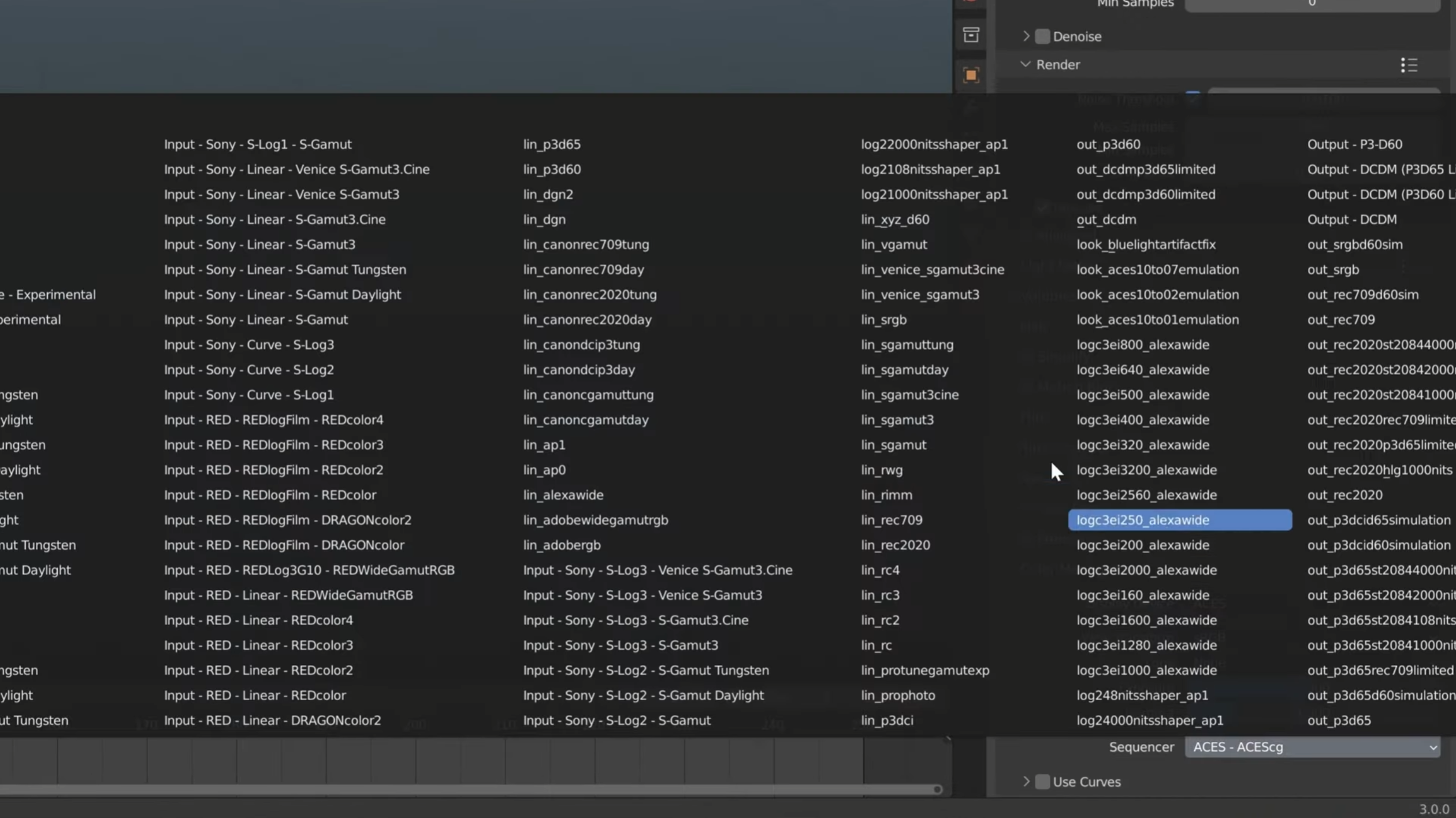
Task: Select logc3ei200_alexawide entry
Action: pyautogui.click(x=1143, y=545)
